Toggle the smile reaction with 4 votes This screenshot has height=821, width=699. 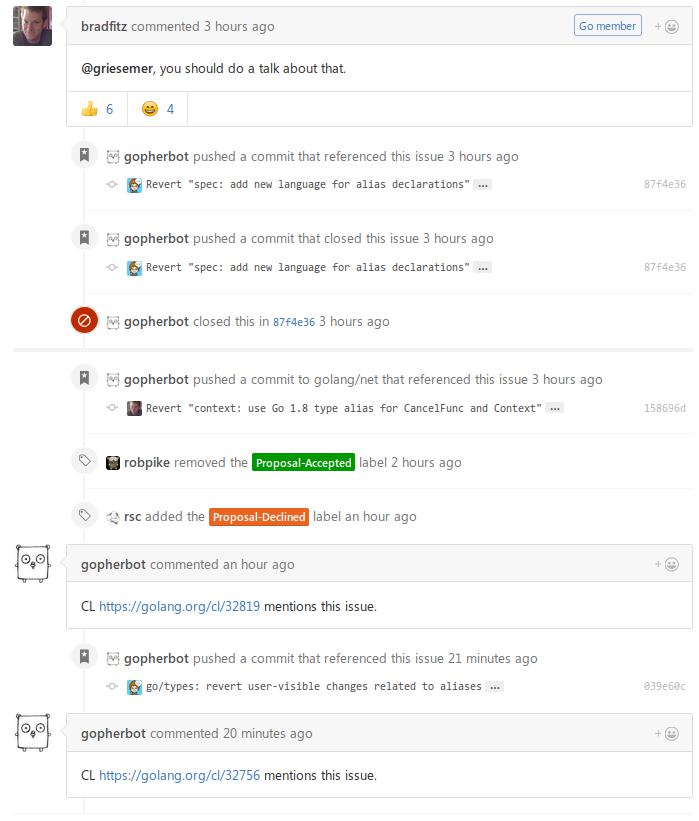158,109
